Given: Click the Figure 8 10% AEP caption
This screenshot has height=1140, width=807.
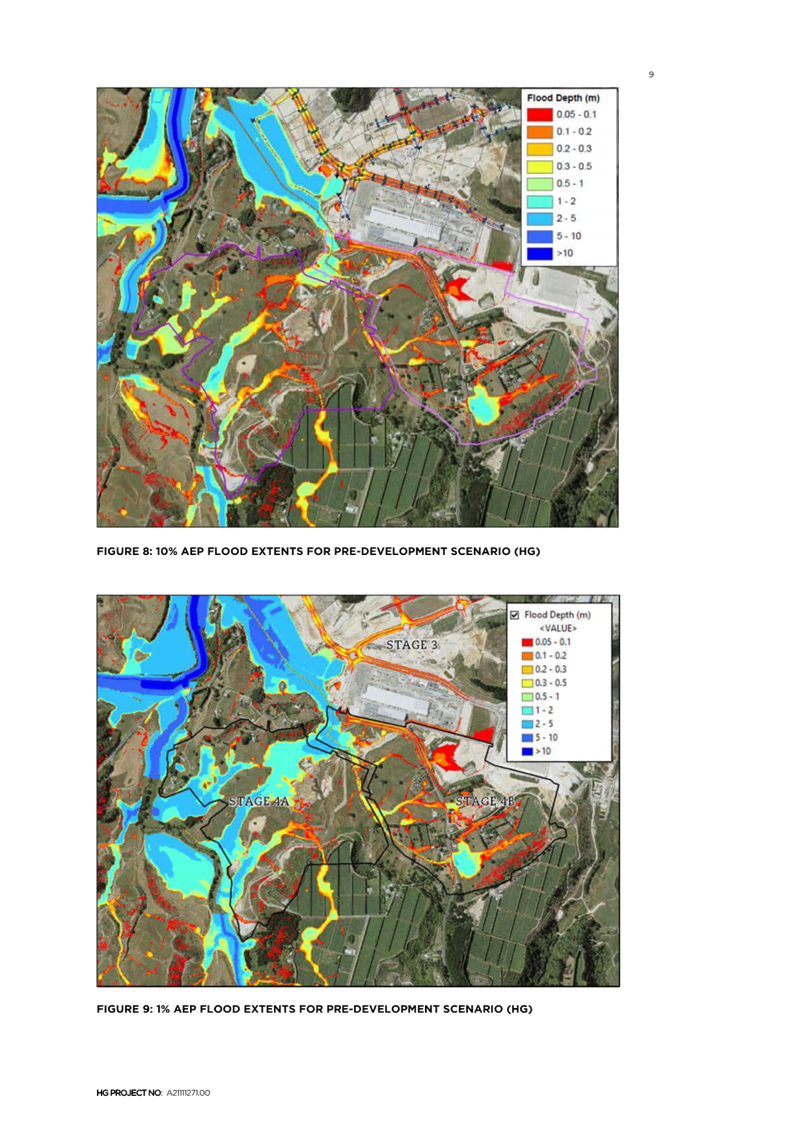Looking at the screenshot, I should pos(318,553).
